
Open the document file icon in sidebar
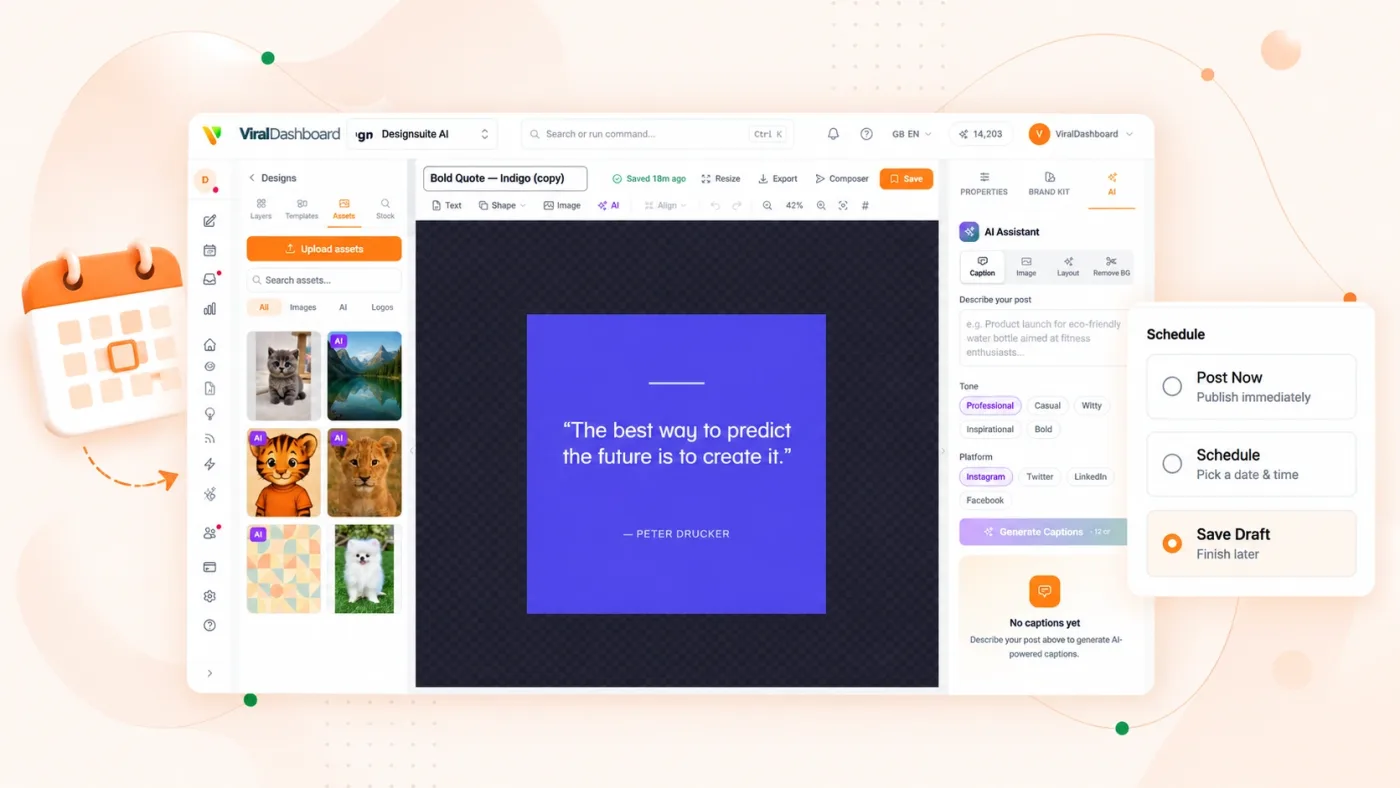209,389
